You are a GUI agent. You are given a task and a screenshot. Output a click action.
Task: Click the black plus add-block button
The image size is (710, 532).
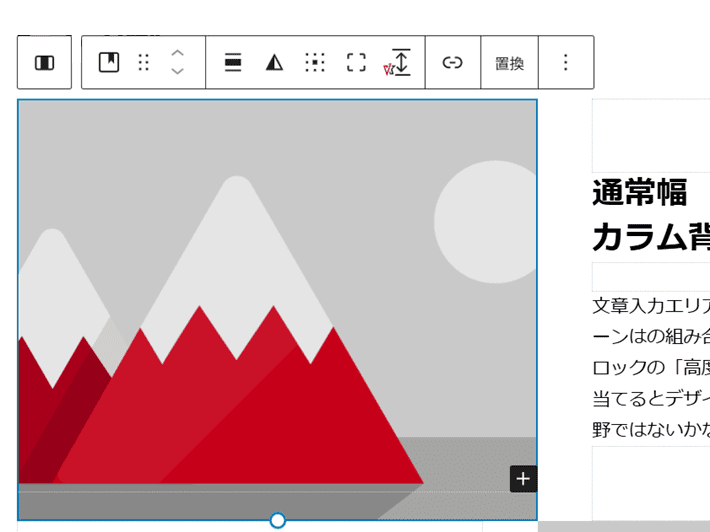click(523, 479)
